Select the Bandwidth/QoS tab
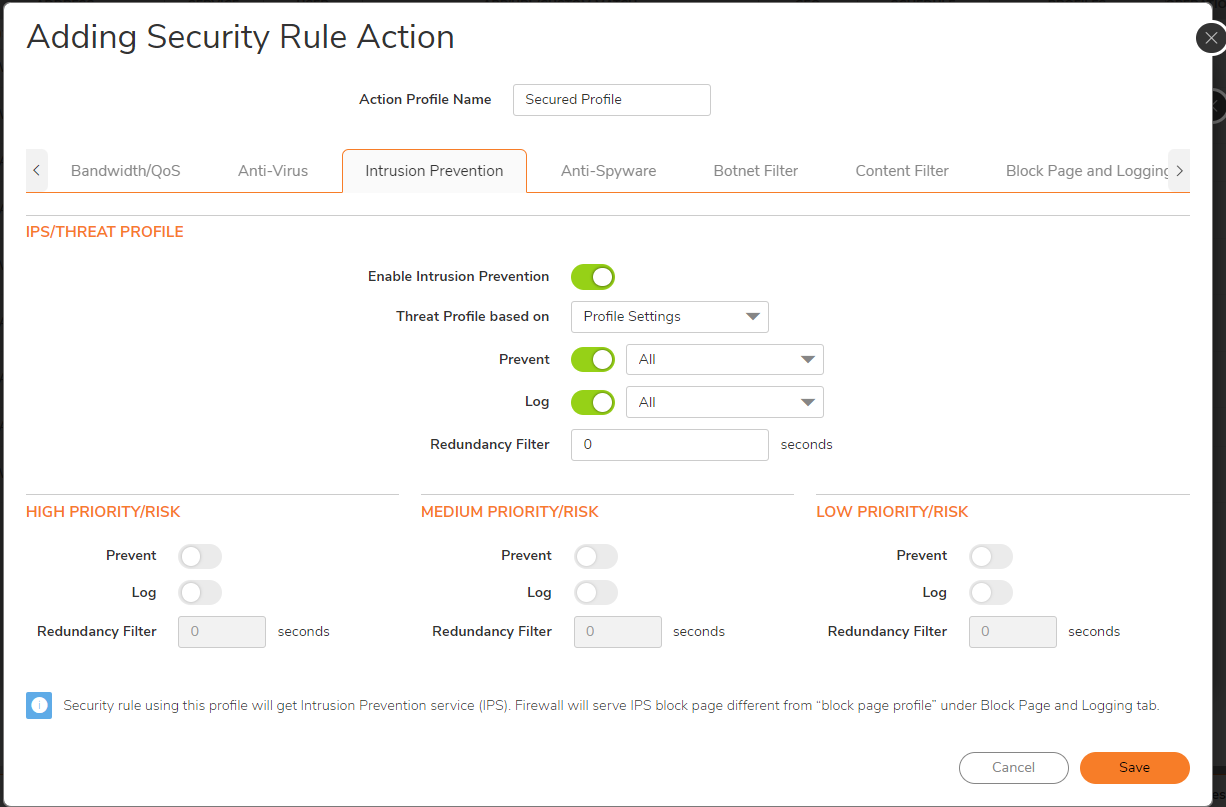The image size is (1226, 807). pos(125,171)
